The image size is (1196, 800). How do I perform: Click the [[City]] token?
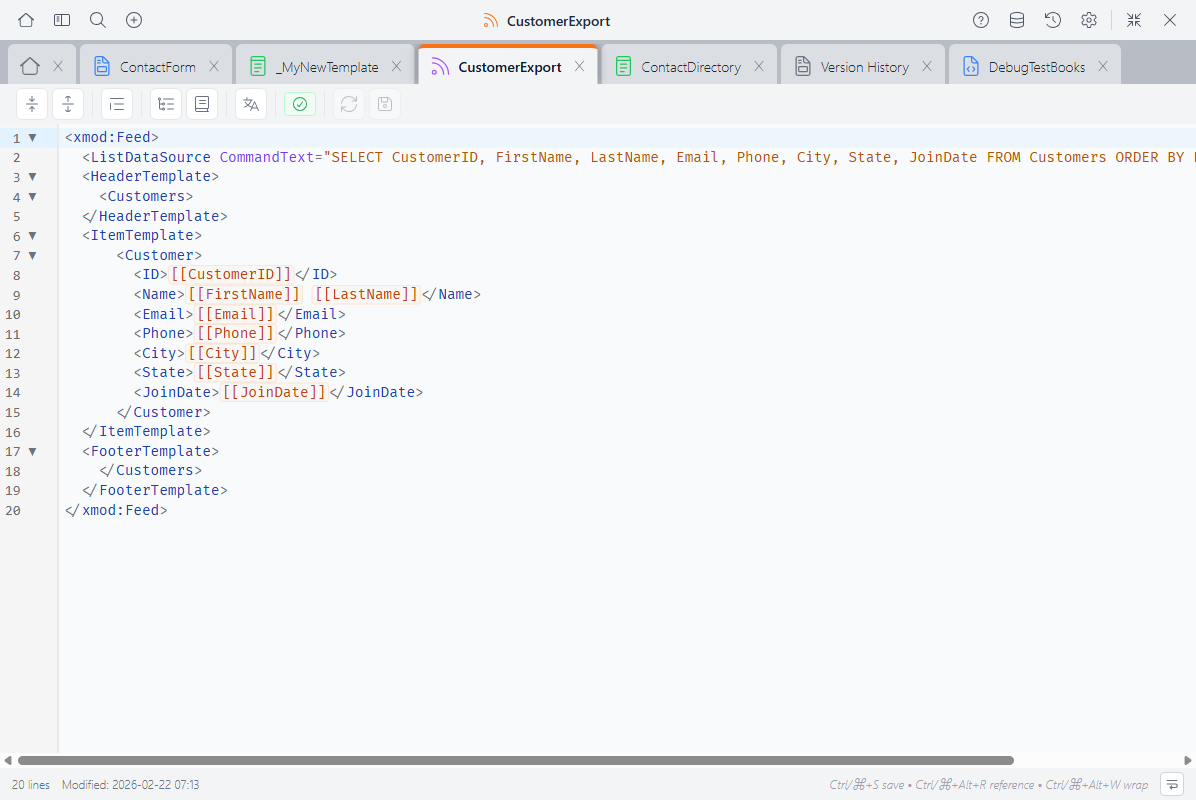click(x=222, y=353)
